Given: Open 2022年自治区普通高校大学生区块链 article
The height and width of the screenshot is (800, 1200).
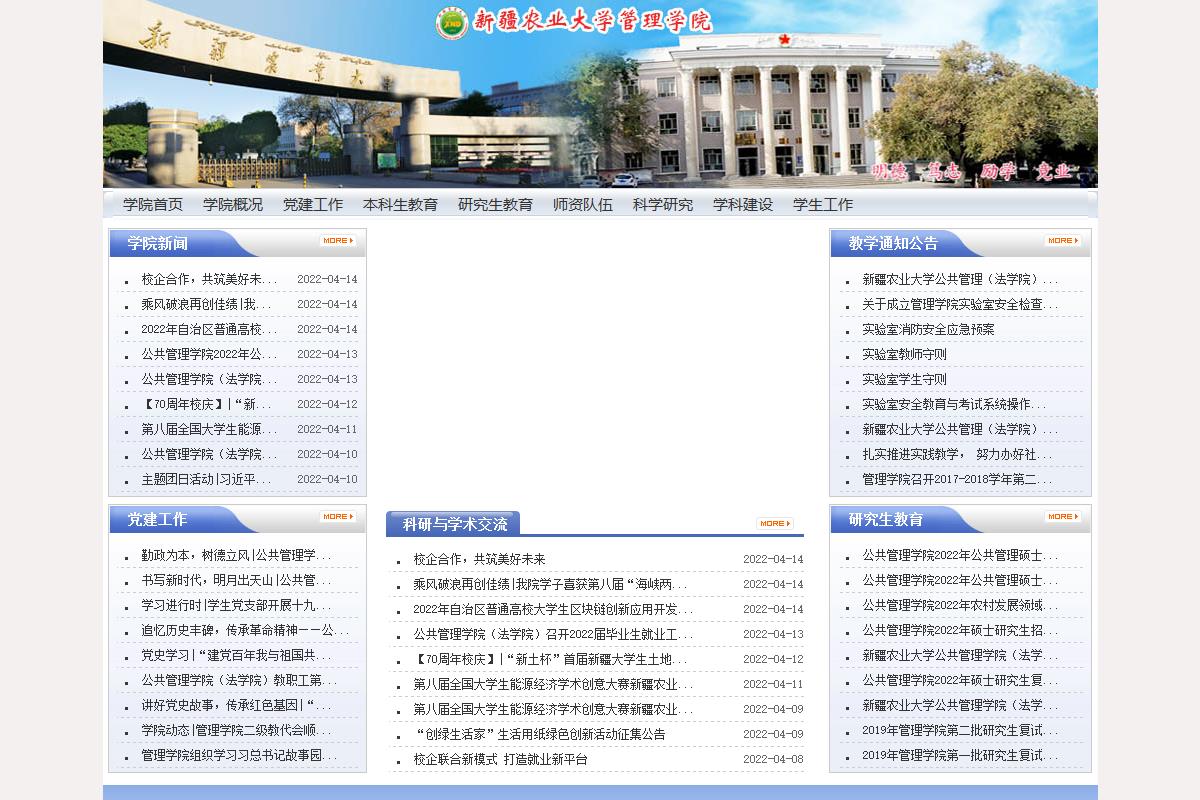Looking at the screenshot, I should pos(553,609).
